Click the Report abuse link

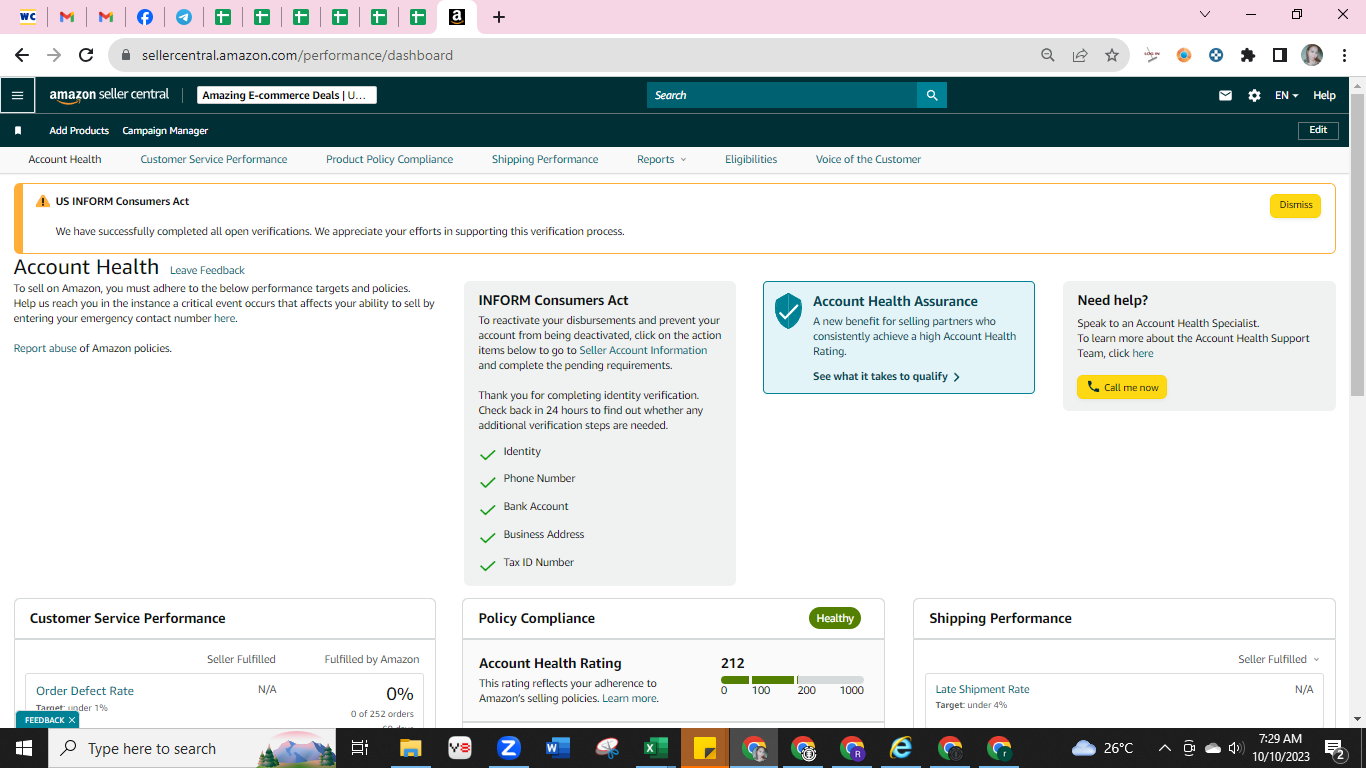click(45, 348)
